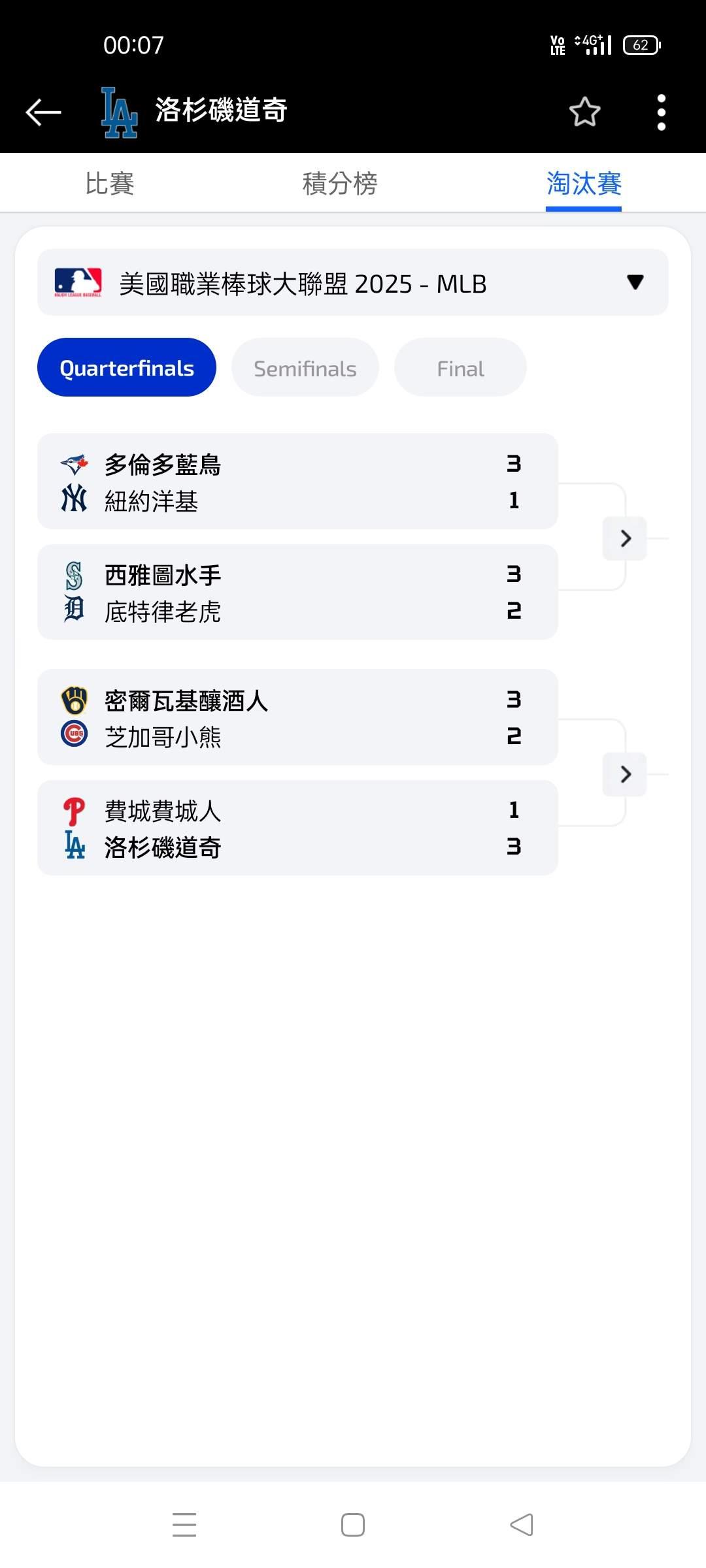706x1568 pixels.
Task: Tap the back arrow icon
Action: (x=43, y=112)
